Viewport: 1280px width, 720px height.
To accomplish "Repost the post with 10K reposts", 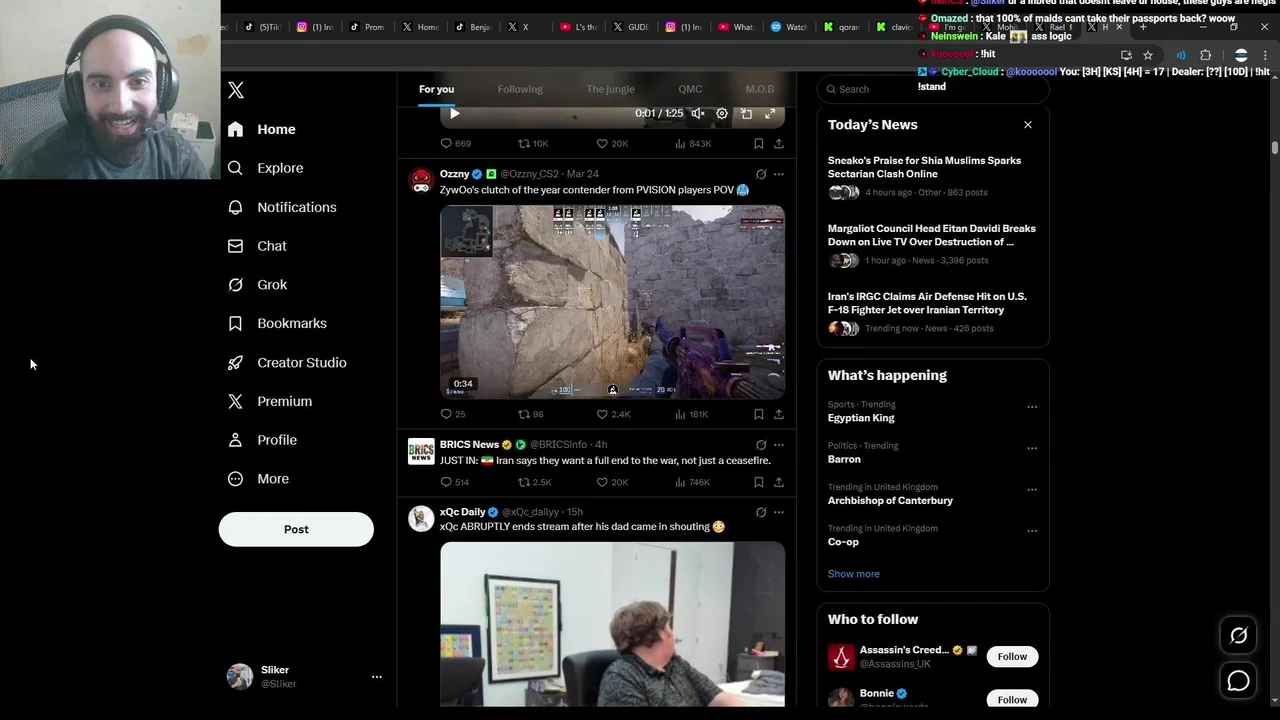I will [533, 144].
